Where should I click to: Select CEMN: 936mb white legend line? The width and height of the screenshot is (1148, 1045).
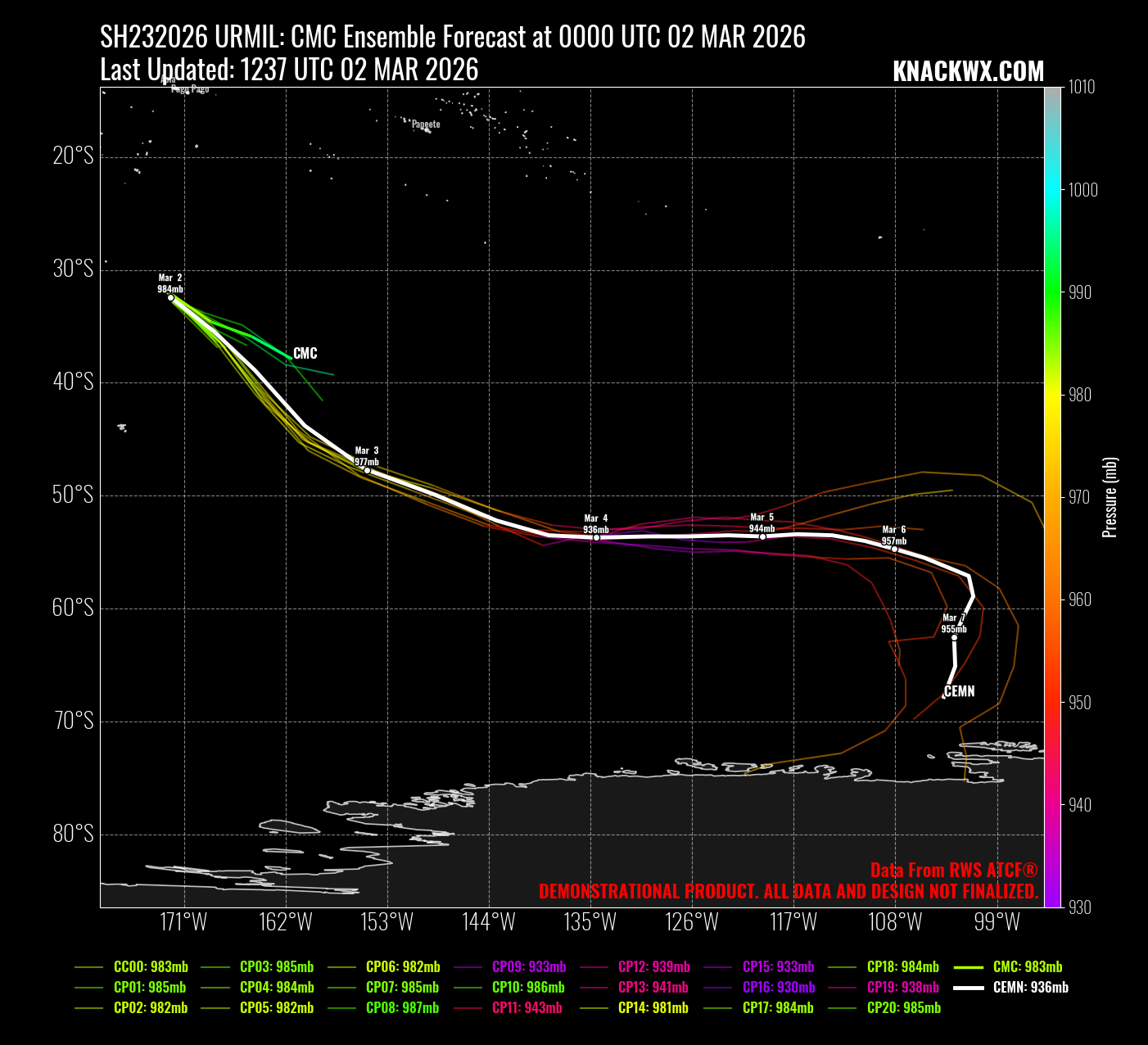(969, 988)
